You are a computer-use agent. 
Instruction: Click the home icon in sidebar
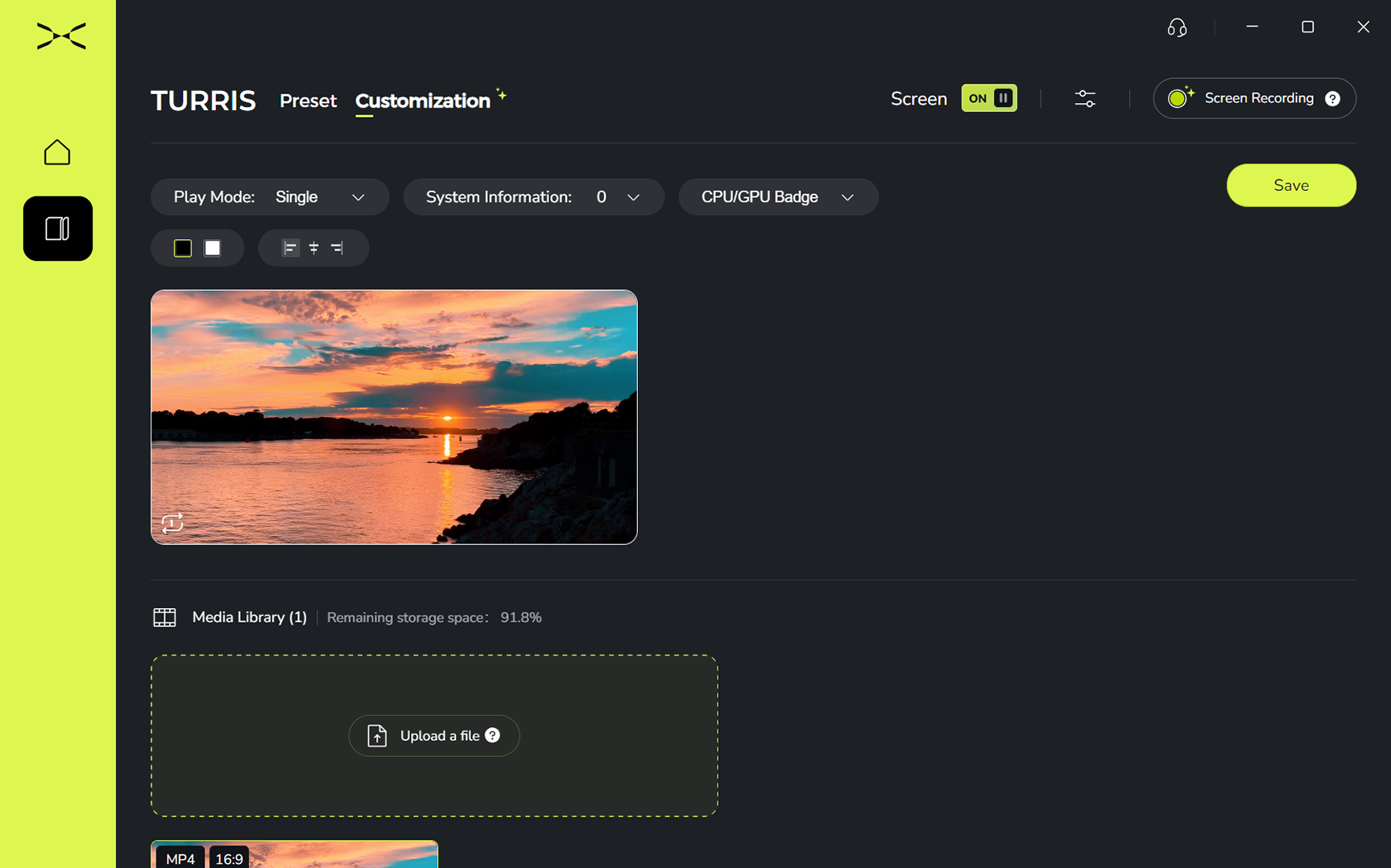pyautogui.click(x=57, y=152)
